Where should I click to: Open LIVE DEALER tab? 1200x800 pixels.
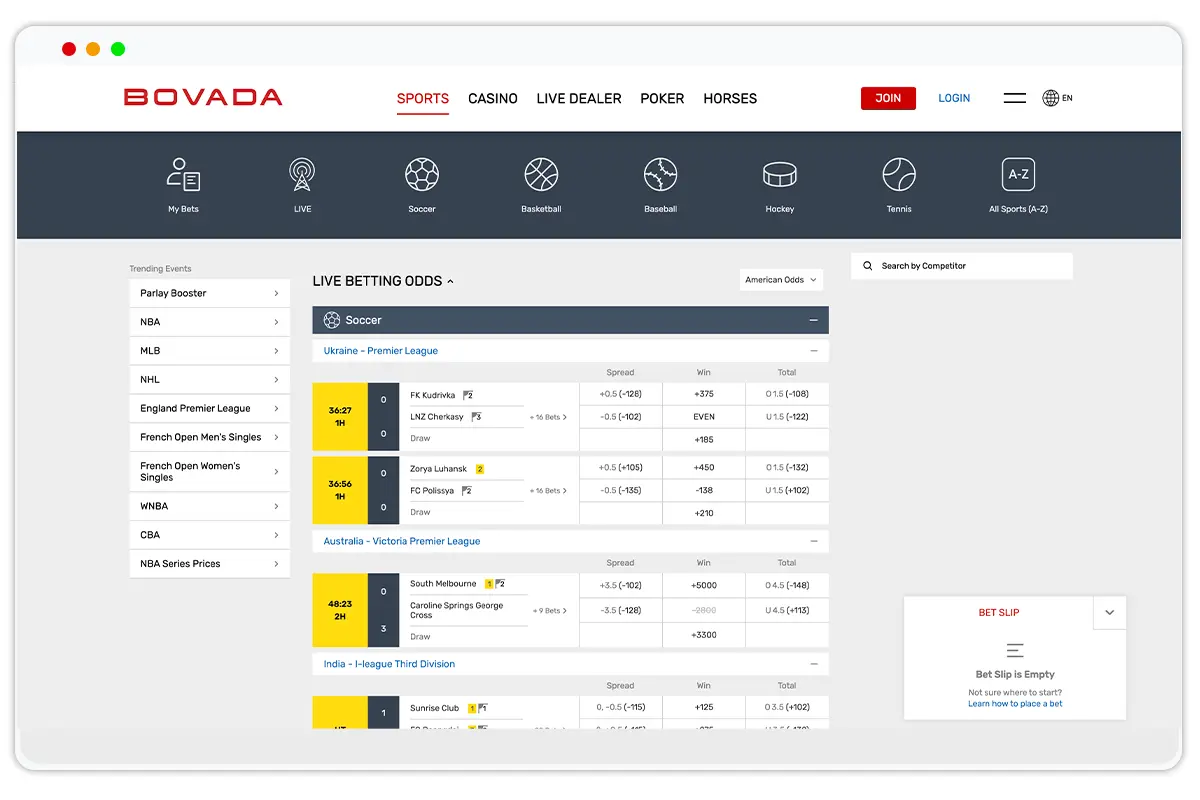[x=579, y=98]
